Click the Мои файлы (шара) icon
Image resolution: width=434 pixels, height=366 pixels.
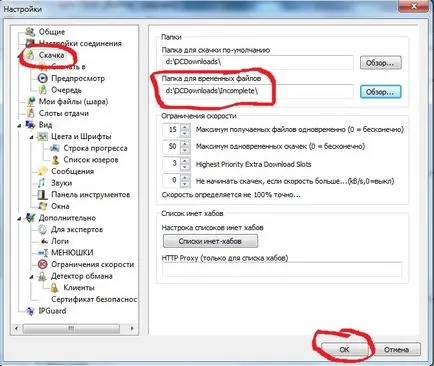pos(30,101)
